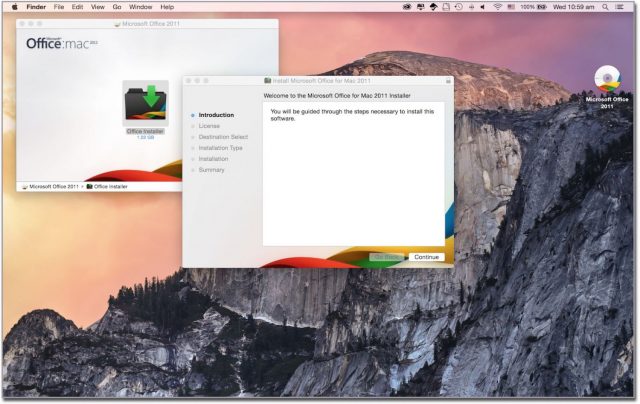Click the Creative Cloud menu bar icon

[407, 7]
